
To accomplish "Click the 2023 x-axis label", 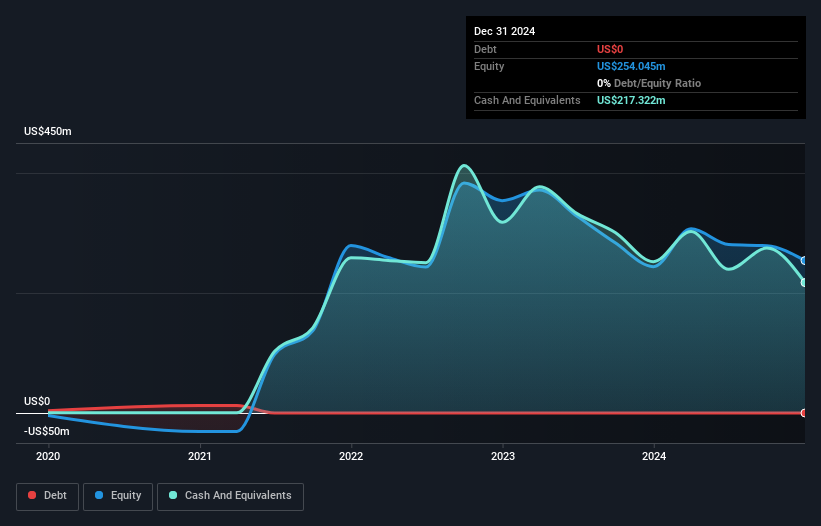I will (503, 456).
